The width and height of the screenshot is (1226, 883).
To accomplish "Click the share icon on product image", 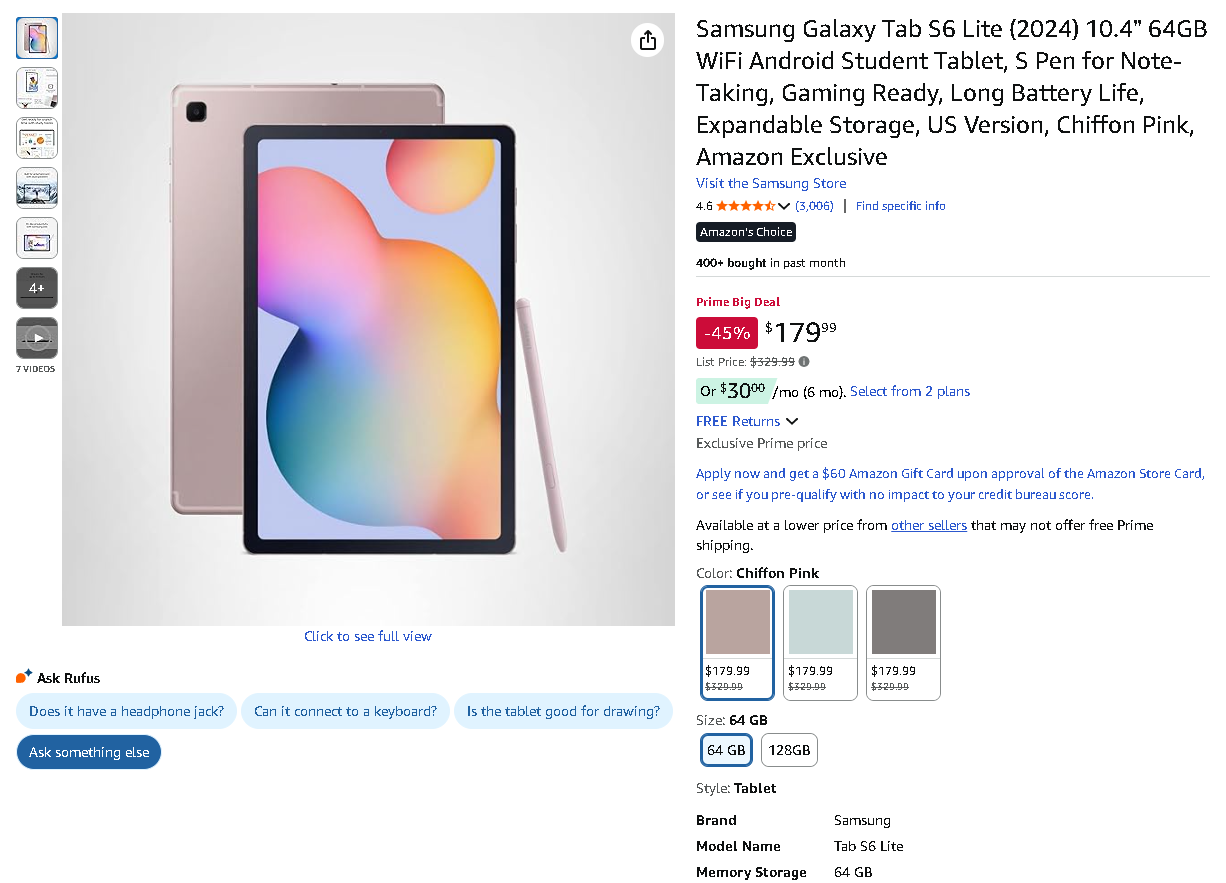I will coord(647,40).
